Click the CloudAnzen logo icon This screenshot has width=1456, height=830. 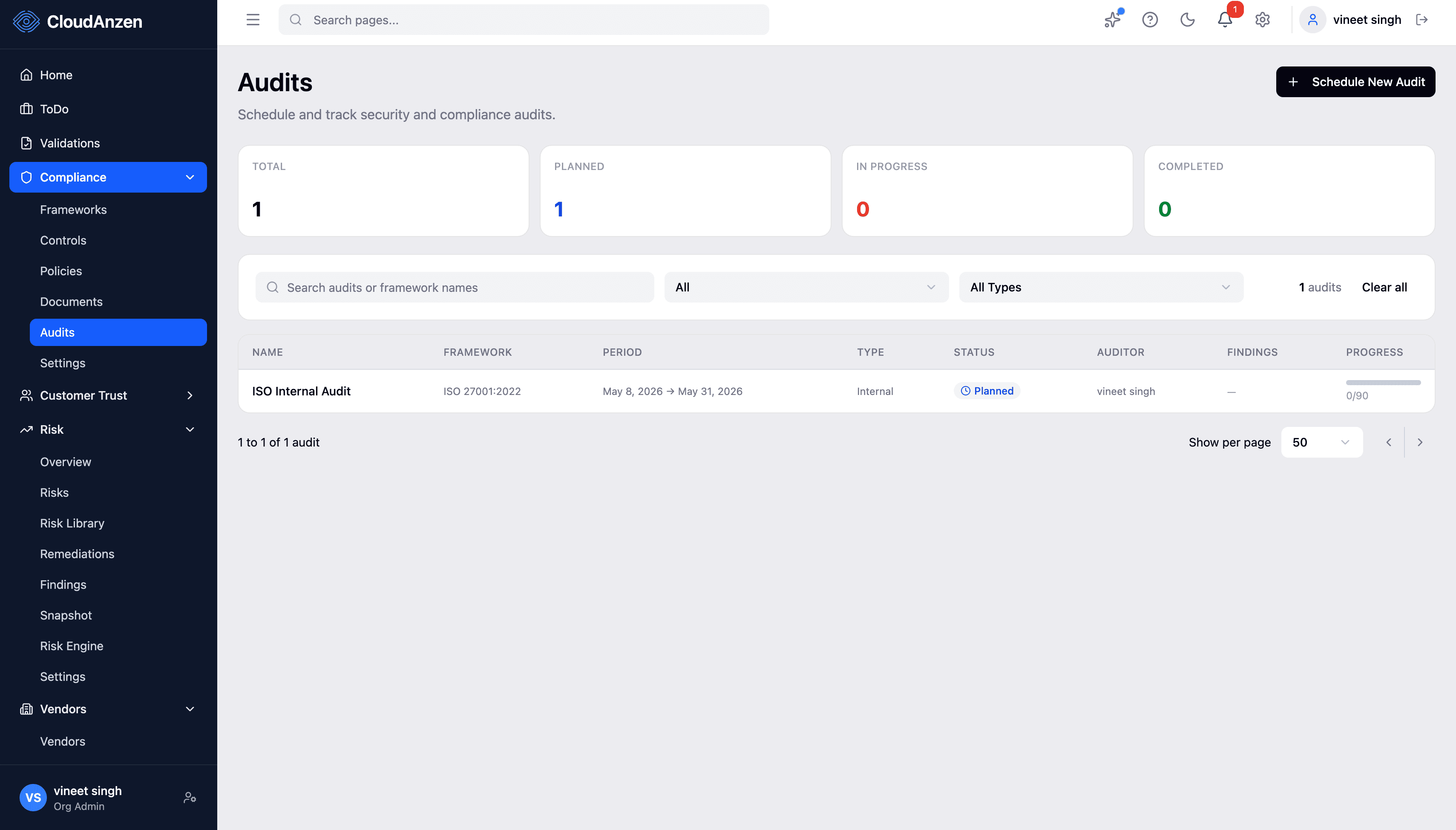(26, 22)
